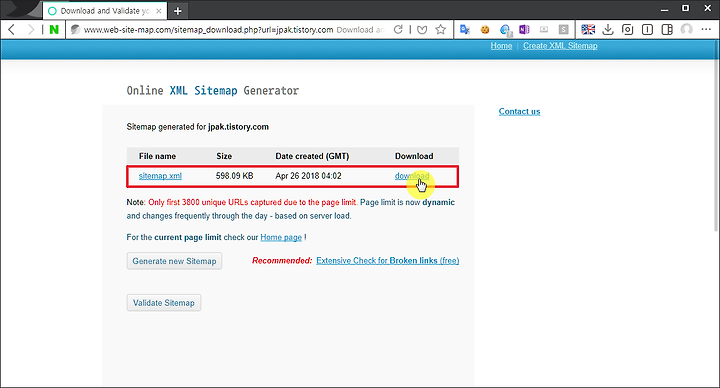The height and width of the screenshot is (388, 720).
Task: Take a screen capture
Action: pyautogui.click(x=627, y=30)
